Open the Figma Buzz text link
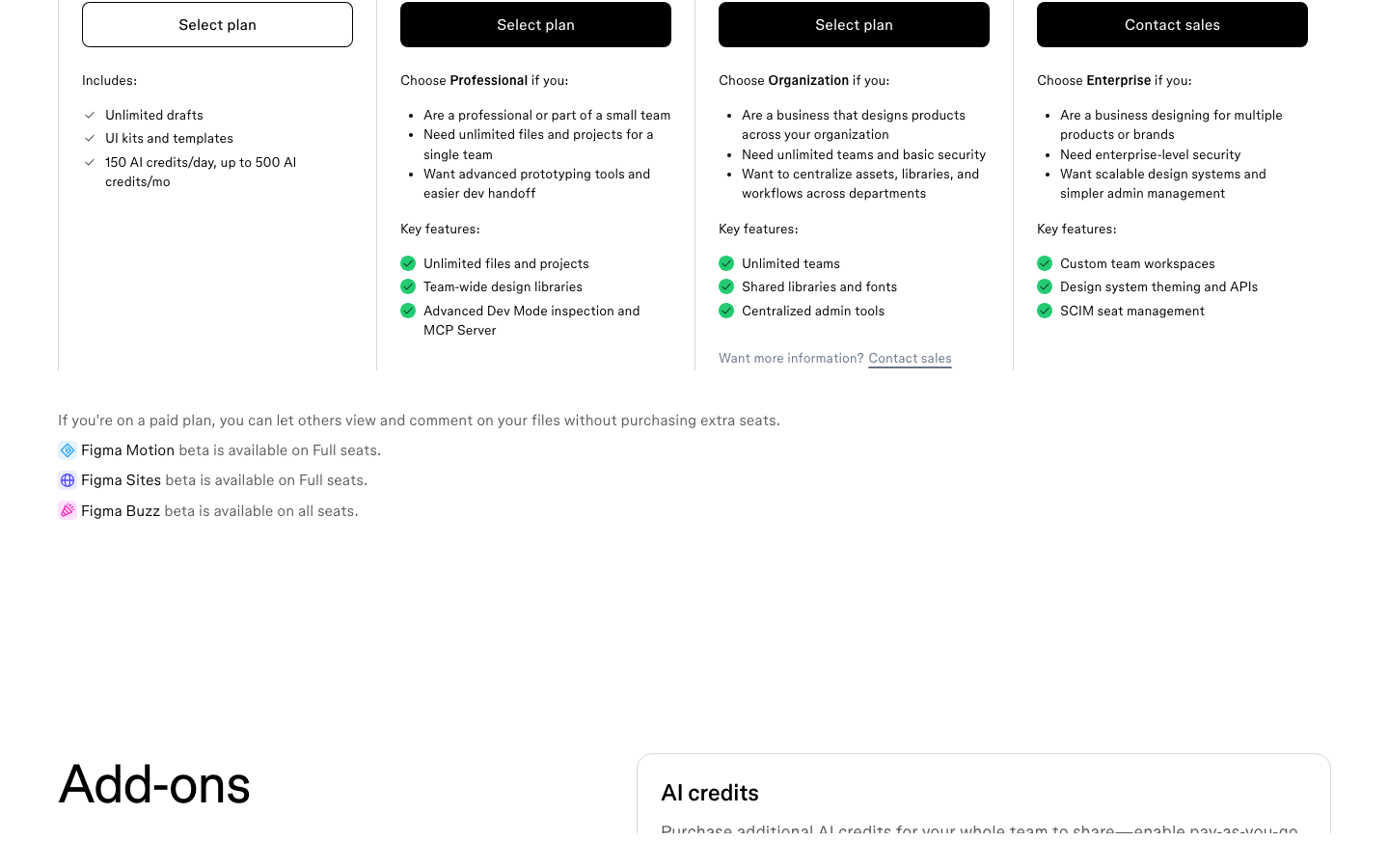Screen dimensions: 1389x868 (x=121, y=511)
